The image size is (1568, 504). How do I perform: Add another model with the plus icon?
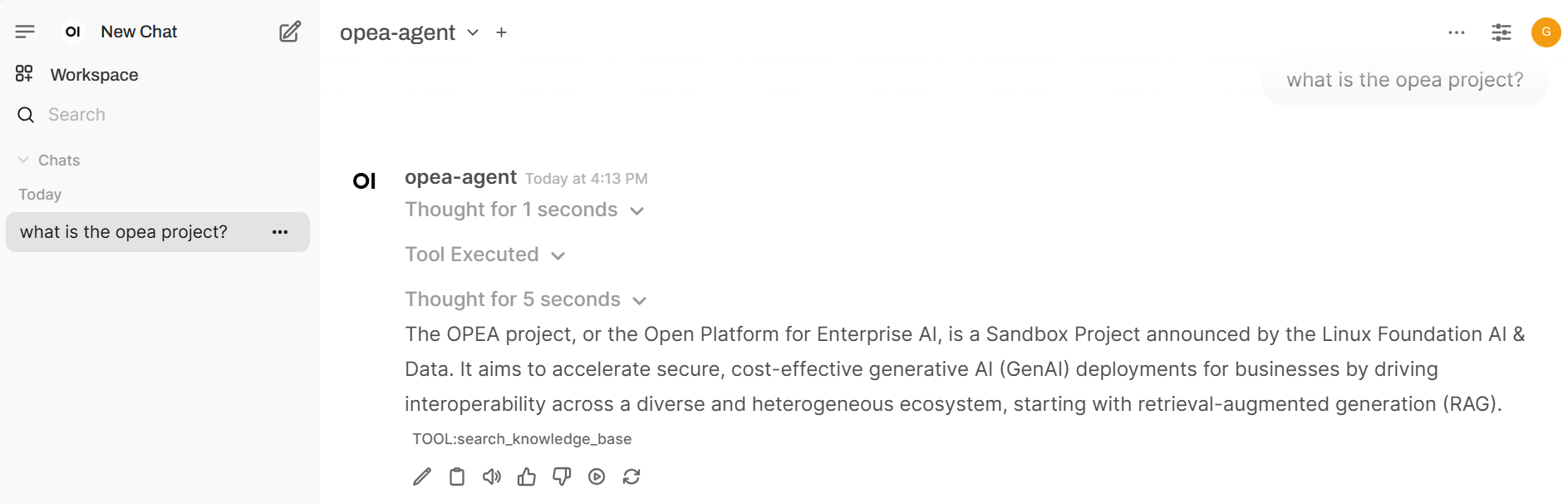click(x=501, y=32)
